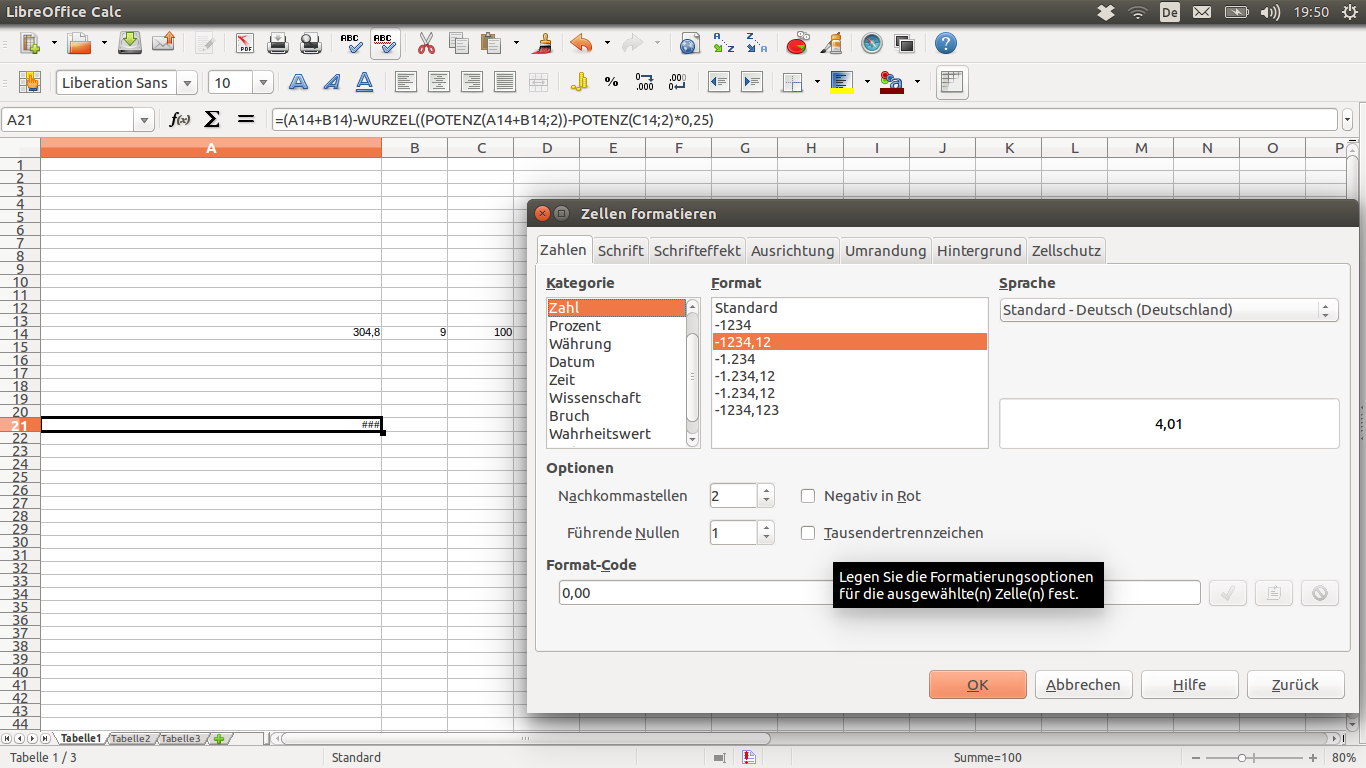The image size is (1366, 768).
Task: Open the Undo history dropdown arrow
Action: click(x=607, y=44)
